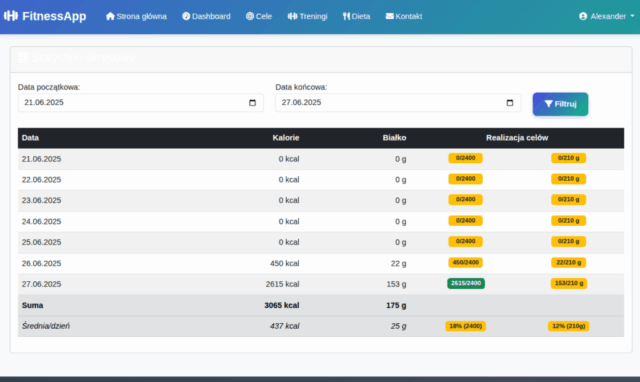Click the Data początkowa date field
The width and height of the screenshot is (640, 382).
tap(140, 103)
